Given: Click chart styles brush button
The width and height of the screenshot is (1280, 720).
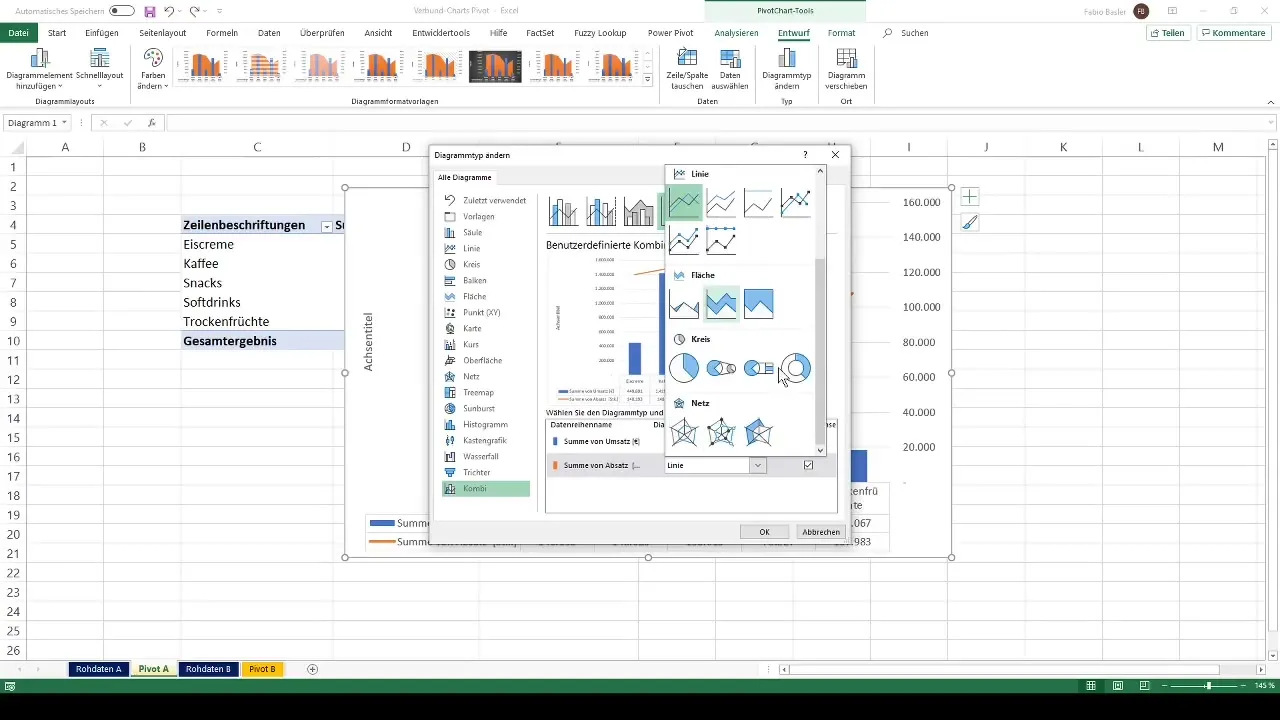Looking at the screenshot, I should [x=969, y=223].
